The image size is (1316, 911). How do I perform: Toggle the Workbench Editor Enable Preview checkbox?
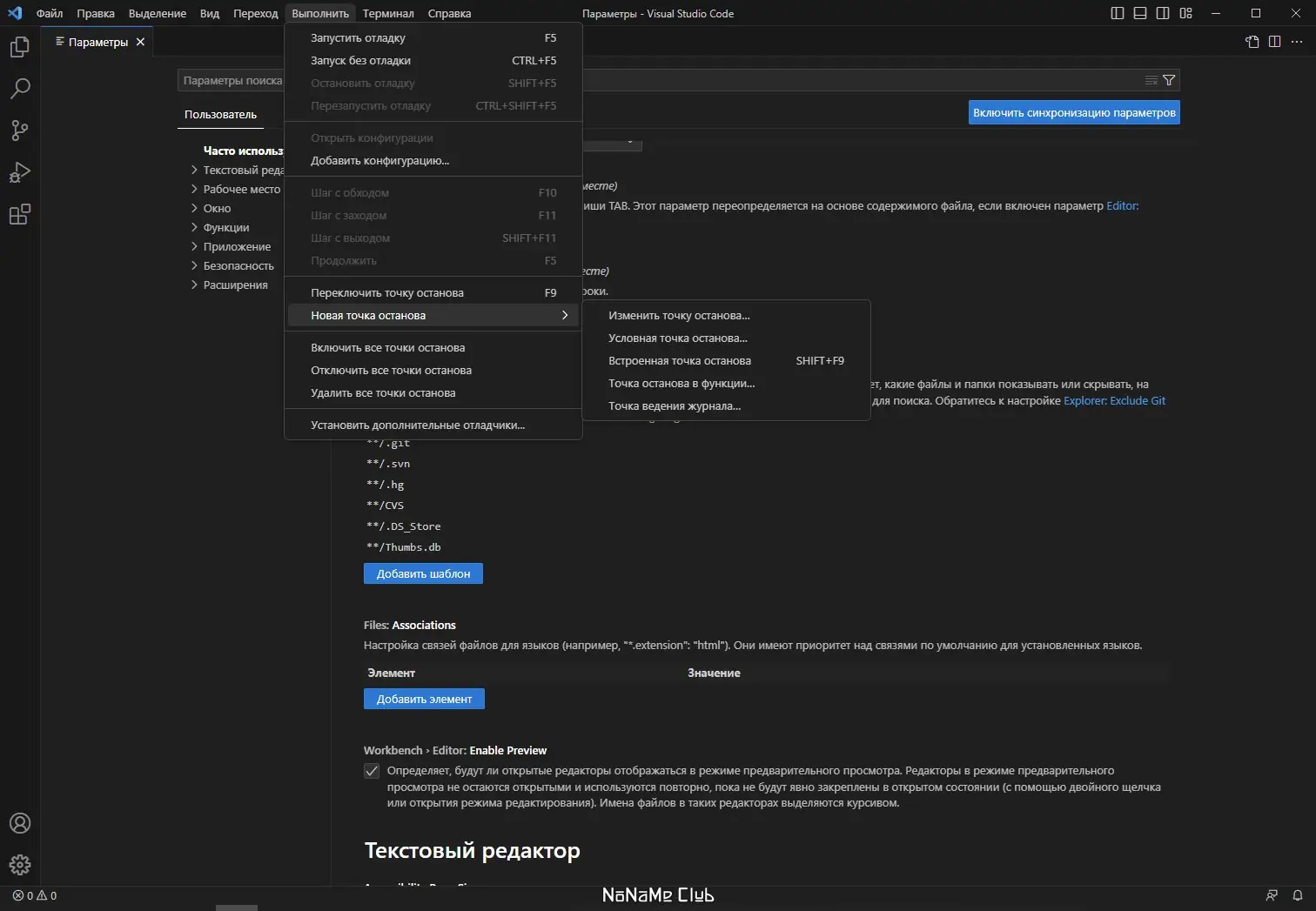372,770
